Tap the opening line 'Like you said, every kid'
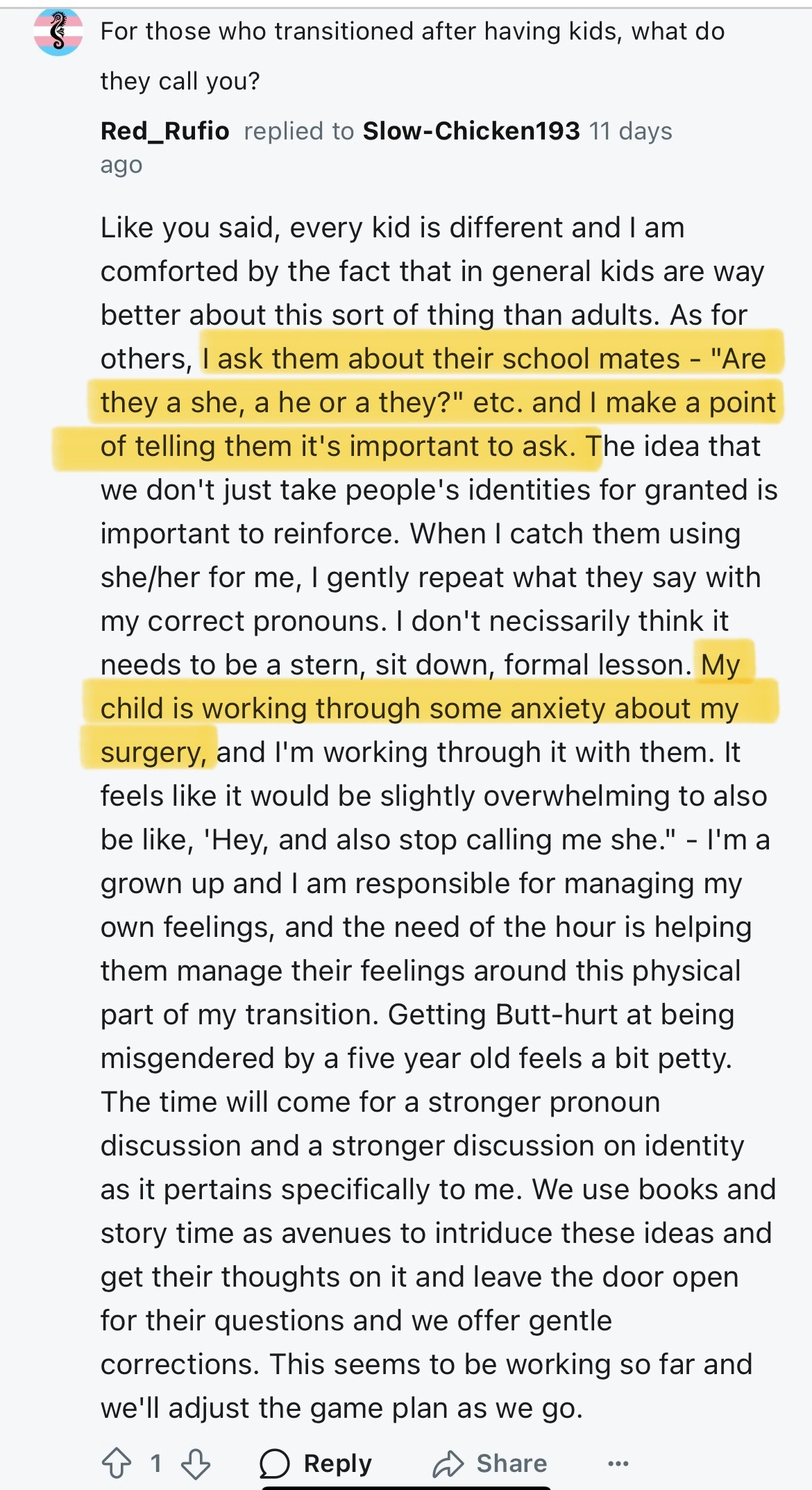The image size is (812, 1490). click(392, 228)
